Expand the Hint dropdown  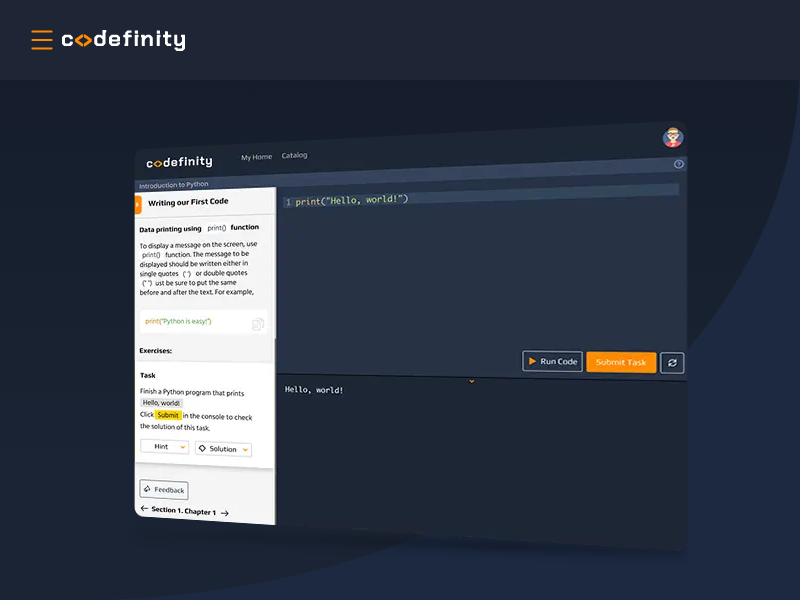point(165,447)
